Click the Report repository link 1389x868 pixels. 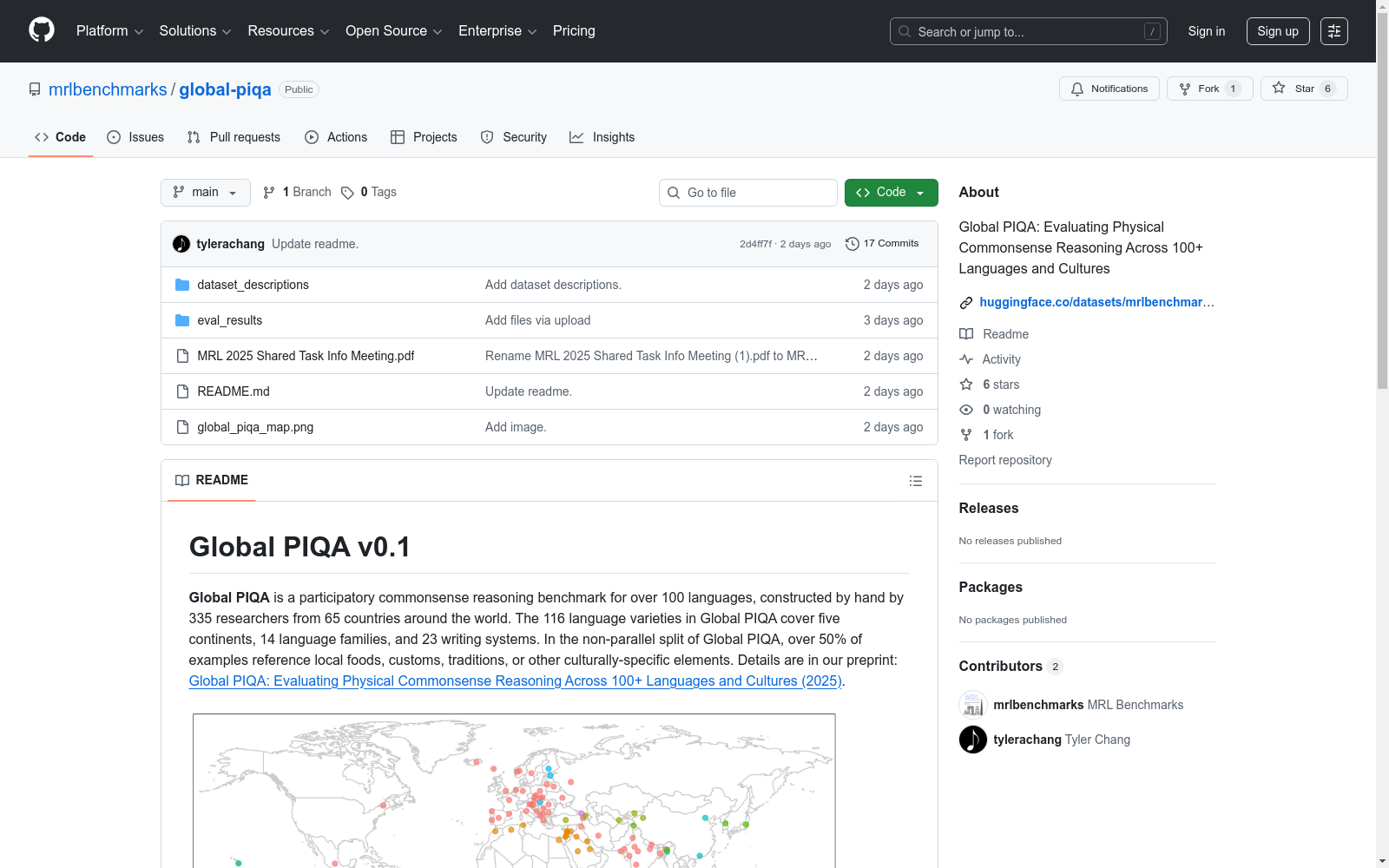1005,460
